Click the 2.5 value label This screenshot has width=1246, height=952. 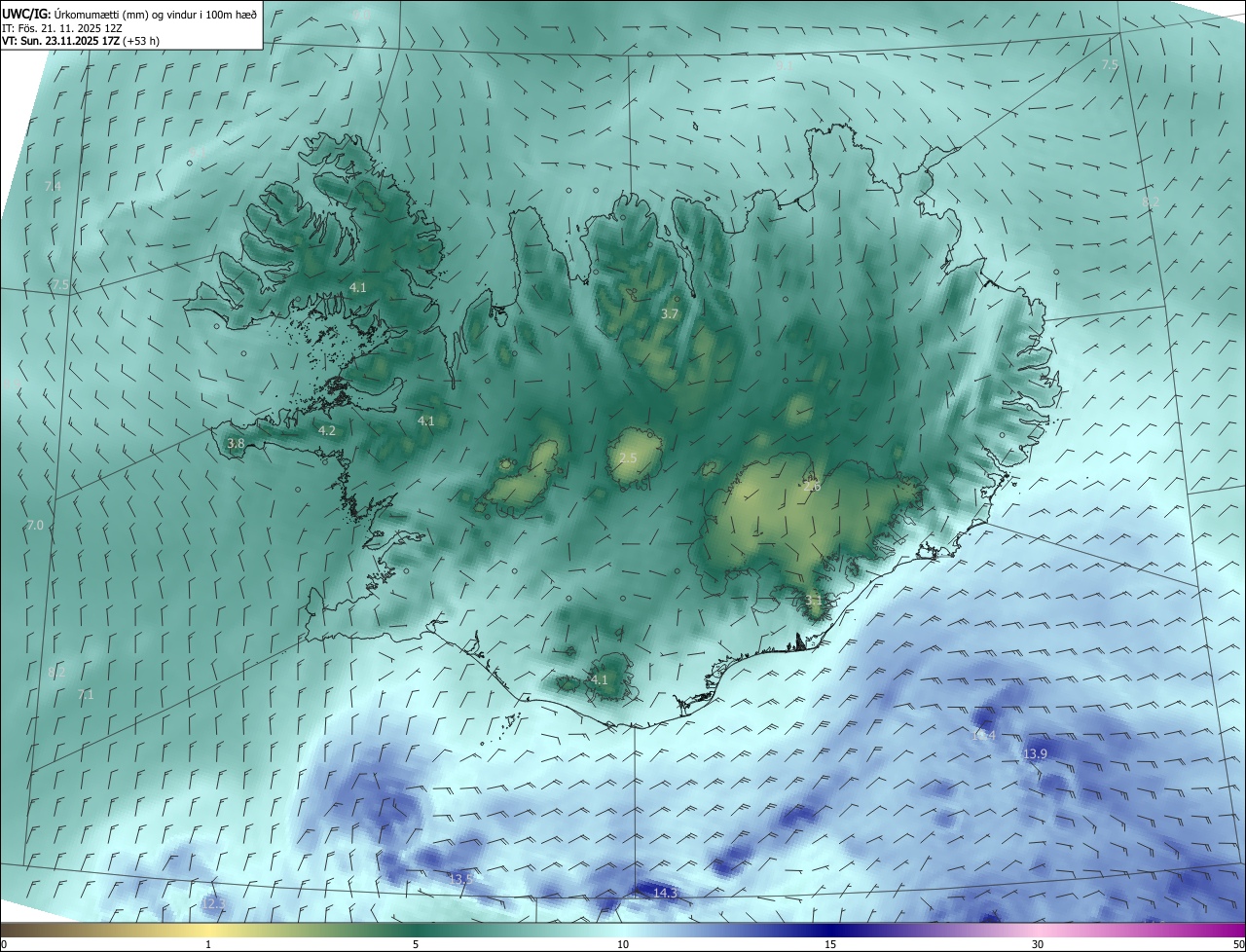628,458
